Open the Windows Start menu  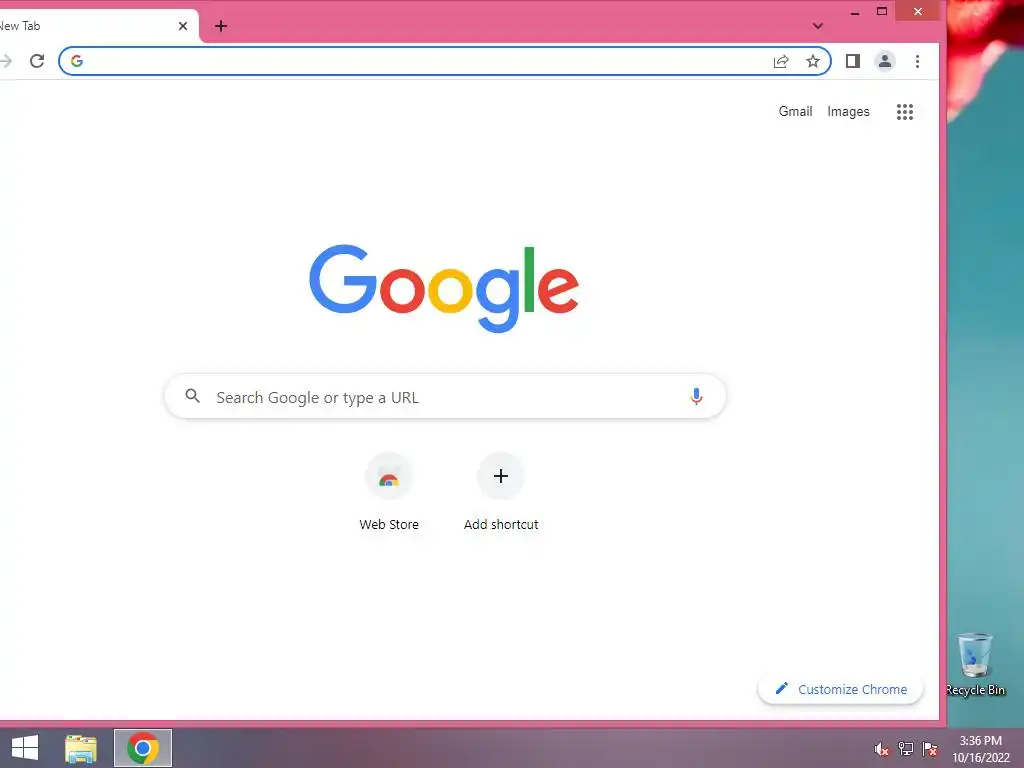(x=25, y=748)
